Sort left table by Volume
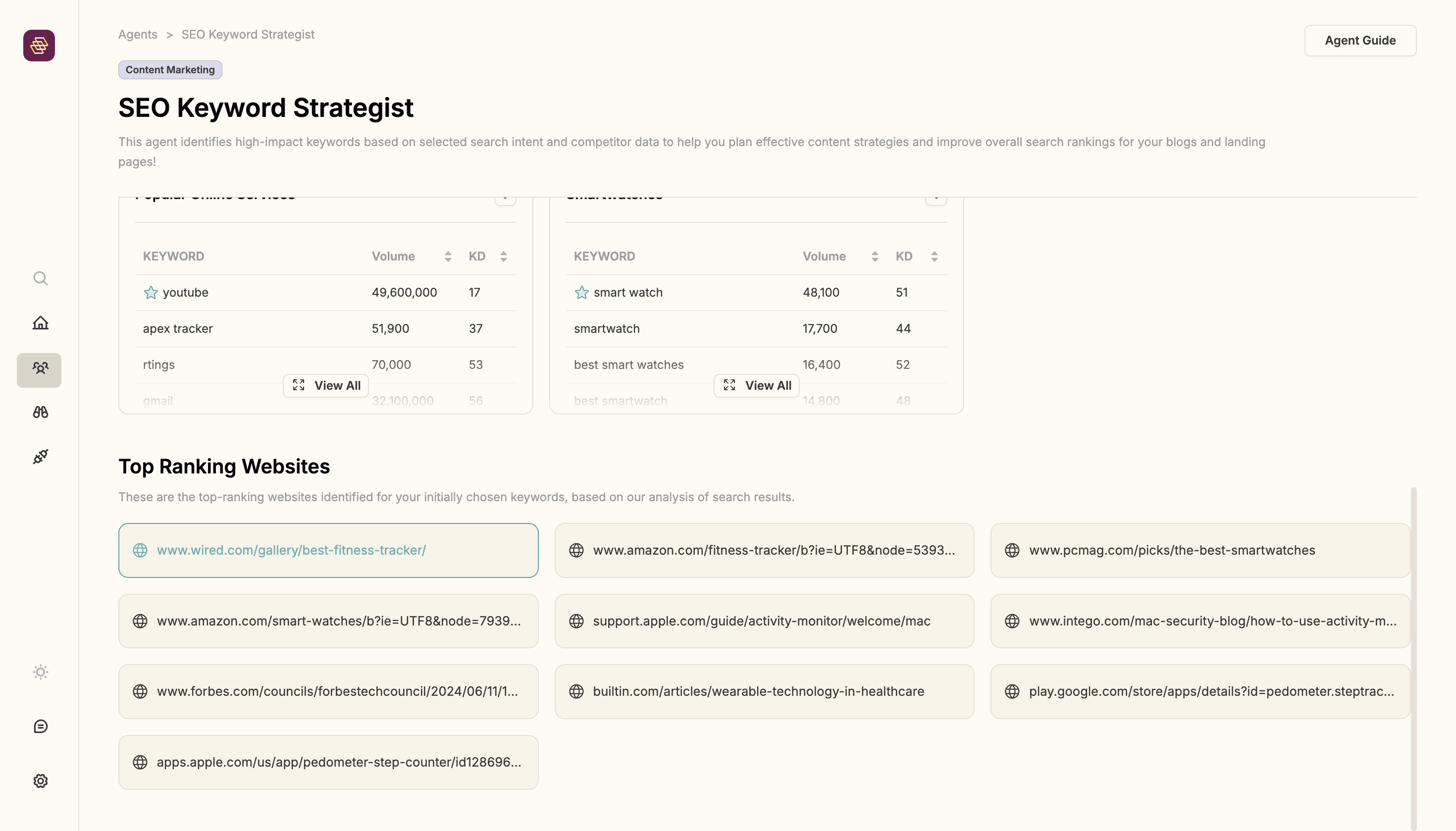 [448, 256]
